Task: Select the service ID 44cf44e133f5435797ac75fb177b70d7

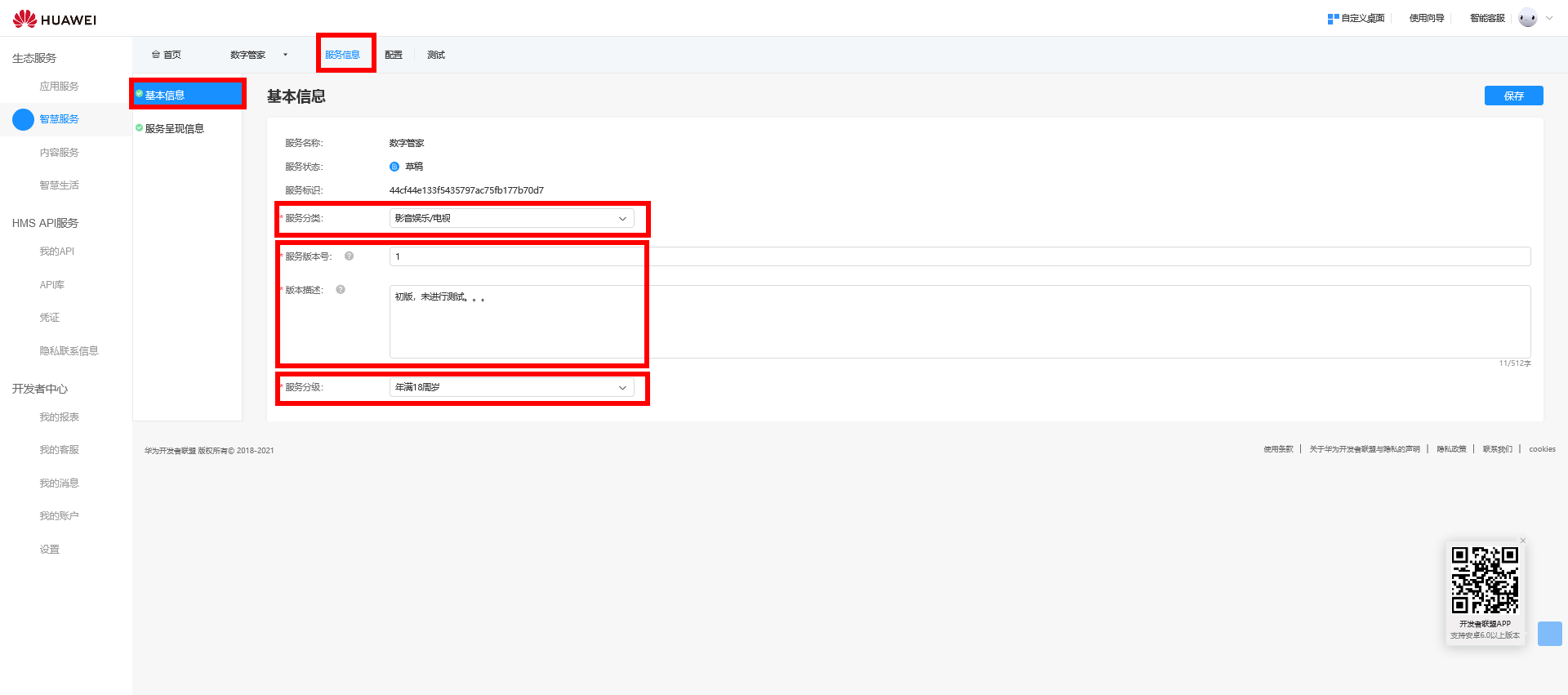Action: point(466,190)
